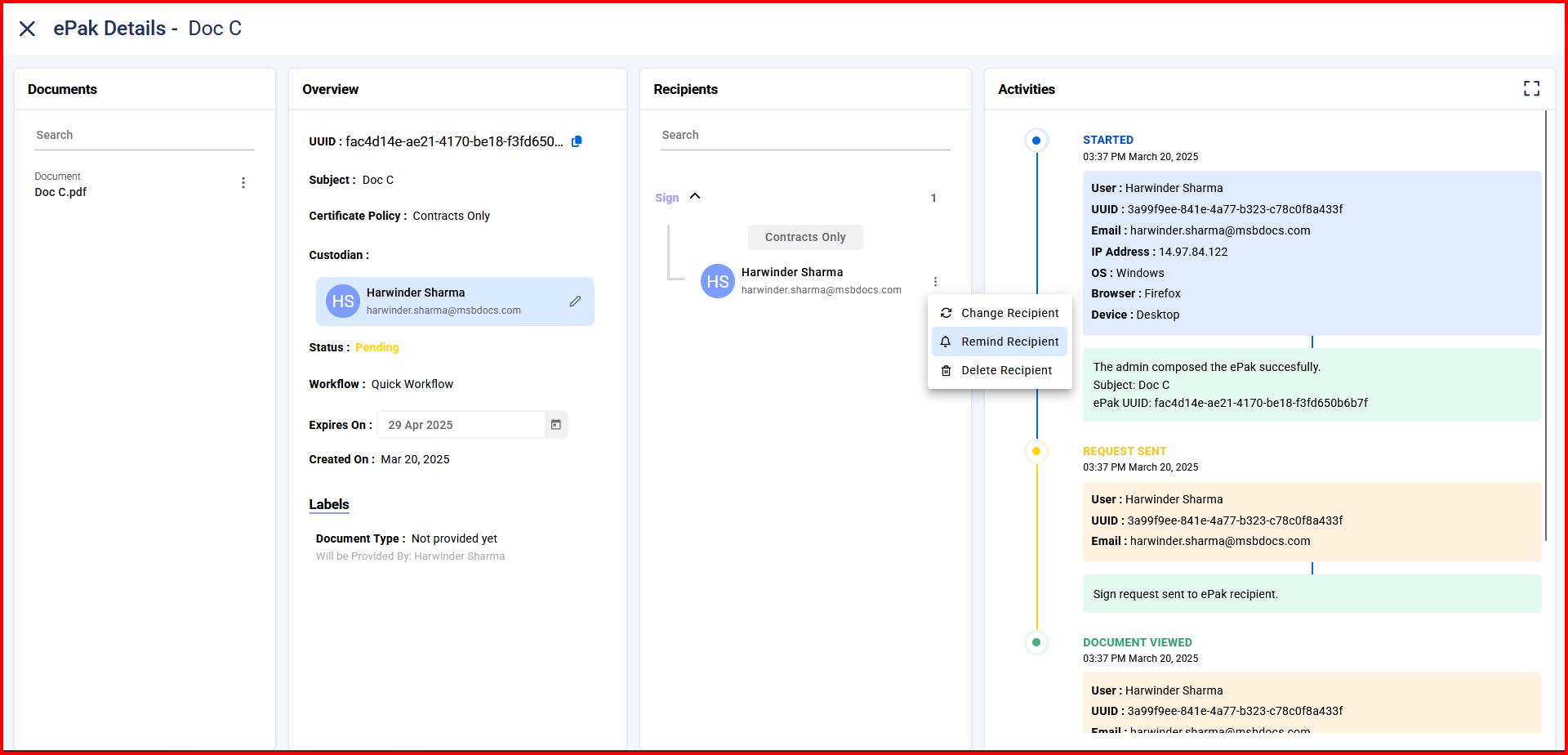The width and height of the screenshot is (1568, 755).
Task: Edit the custodian with pencil icon
Action: (575, 302)
